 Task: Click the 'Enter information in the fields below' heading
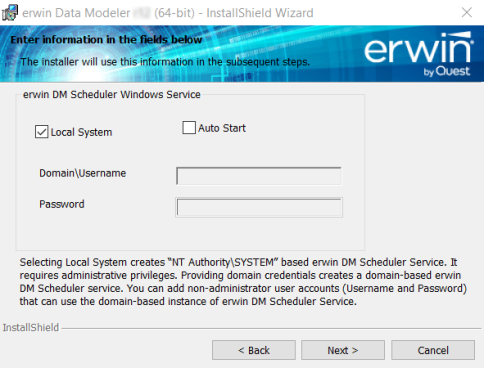(106, 40)
